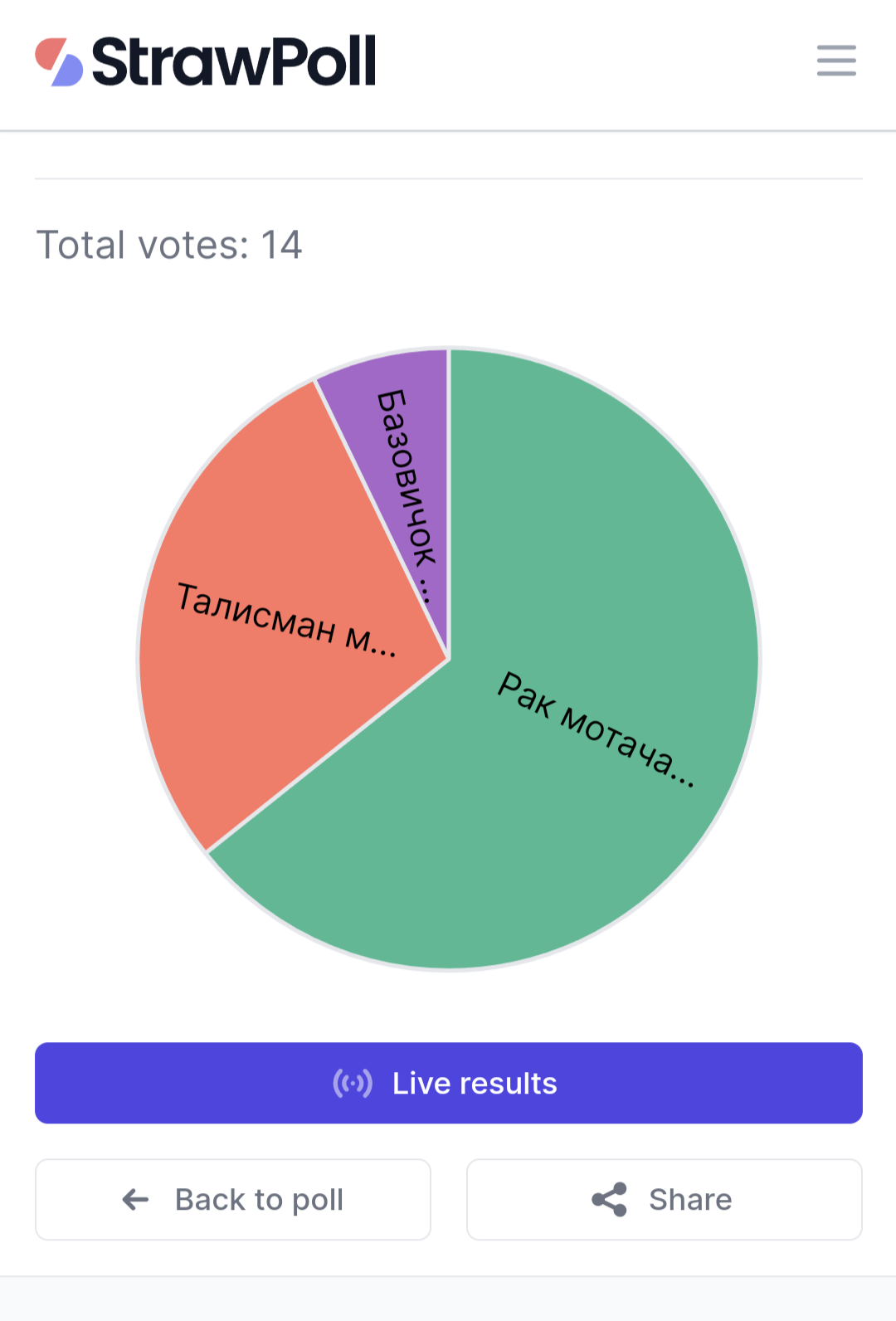
Task: Click the Back to poll text
Action: [x=259, y=1200]
